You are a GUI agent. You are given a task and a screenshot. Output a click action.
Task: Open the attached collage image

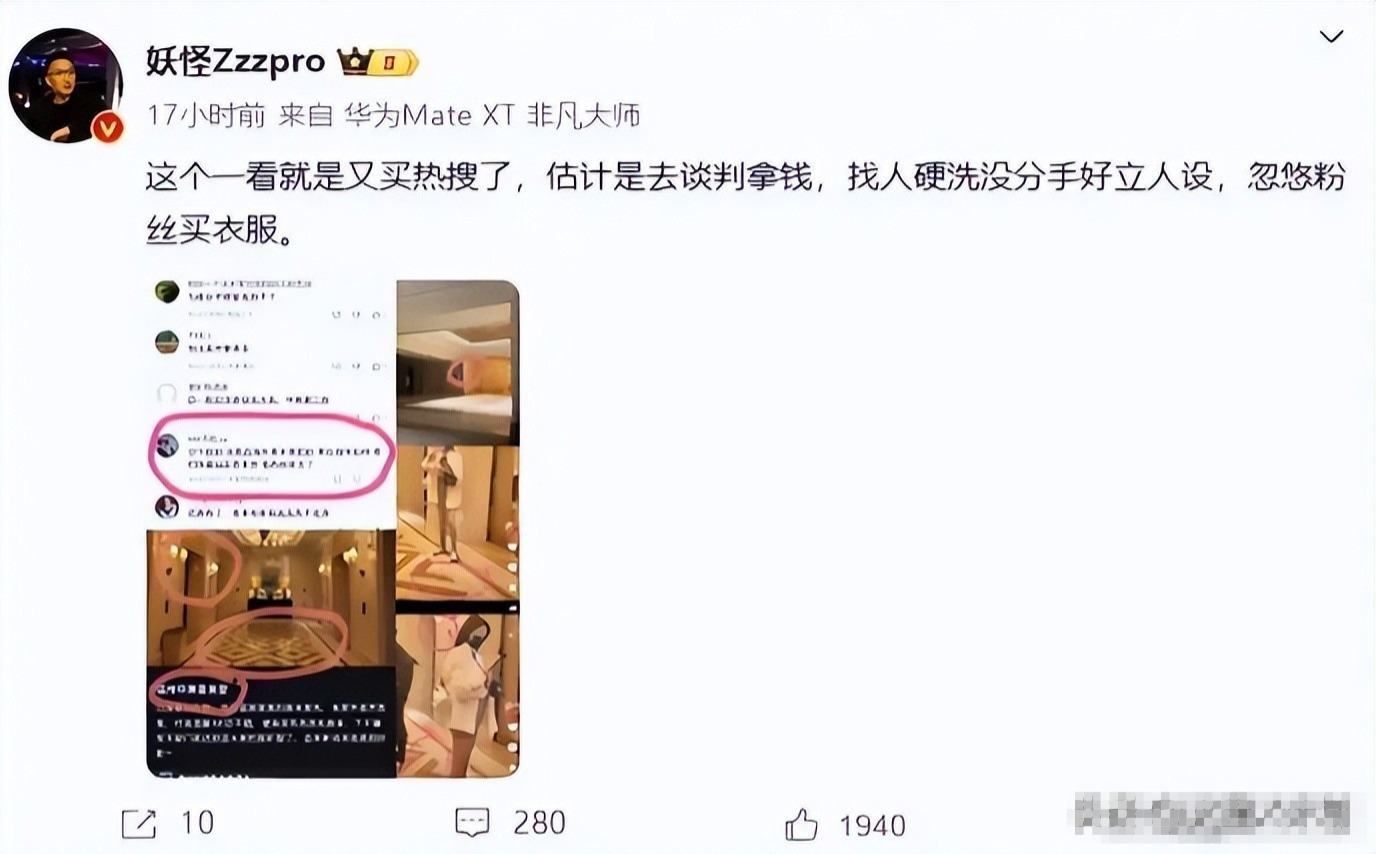pos(332,528)
